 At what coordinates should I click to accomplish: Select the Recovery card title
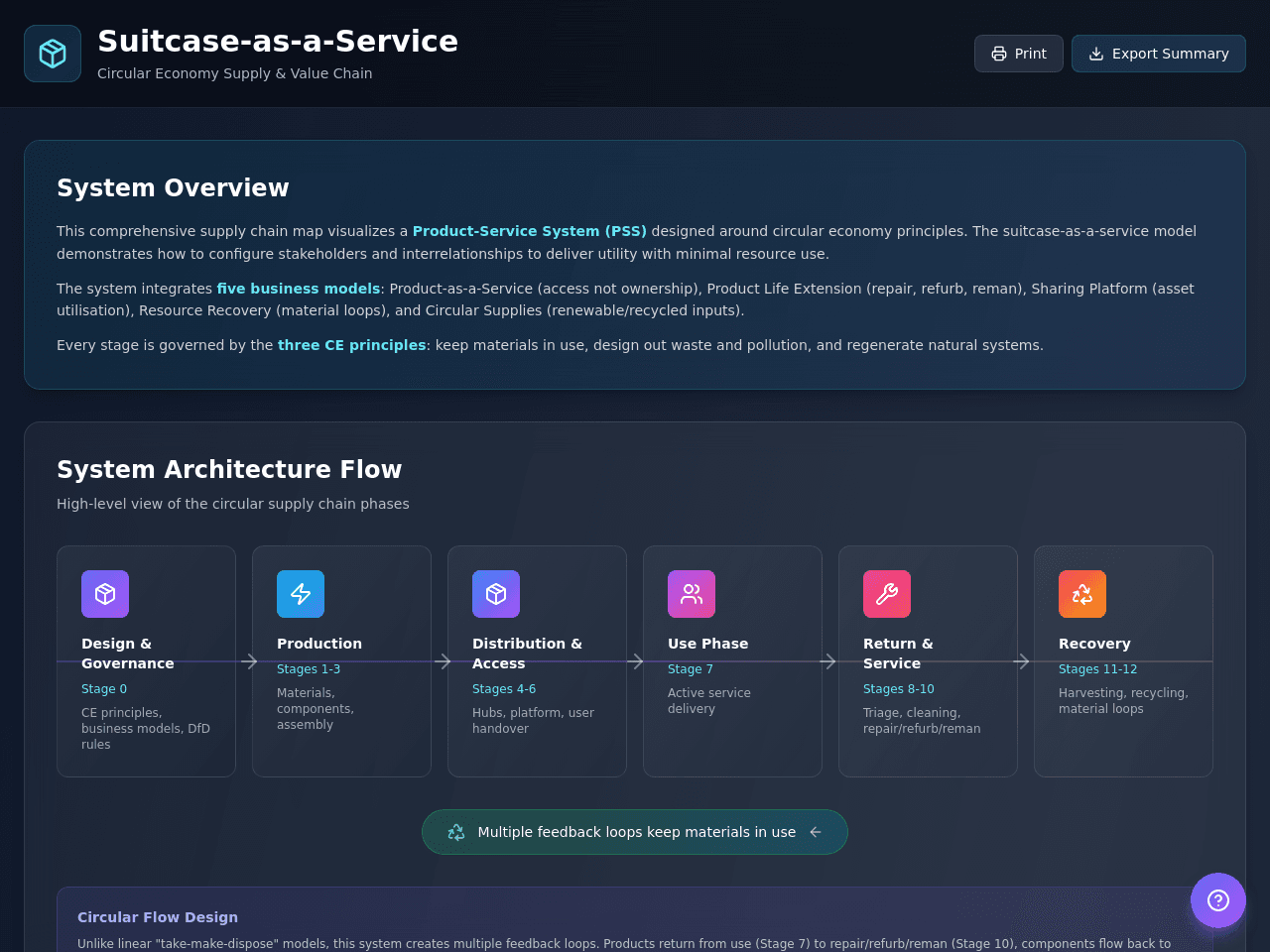(x=1094, y=644)
